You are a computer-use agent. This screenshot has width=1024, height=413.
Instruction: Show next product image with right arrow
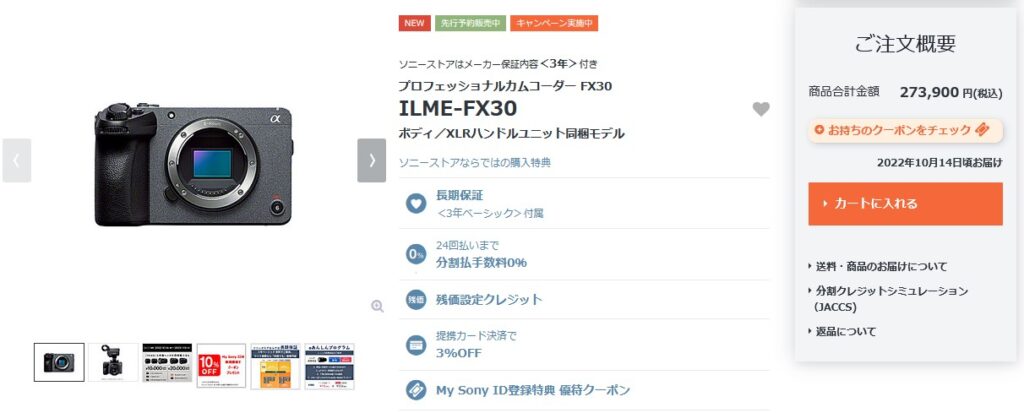coord(372,160)
